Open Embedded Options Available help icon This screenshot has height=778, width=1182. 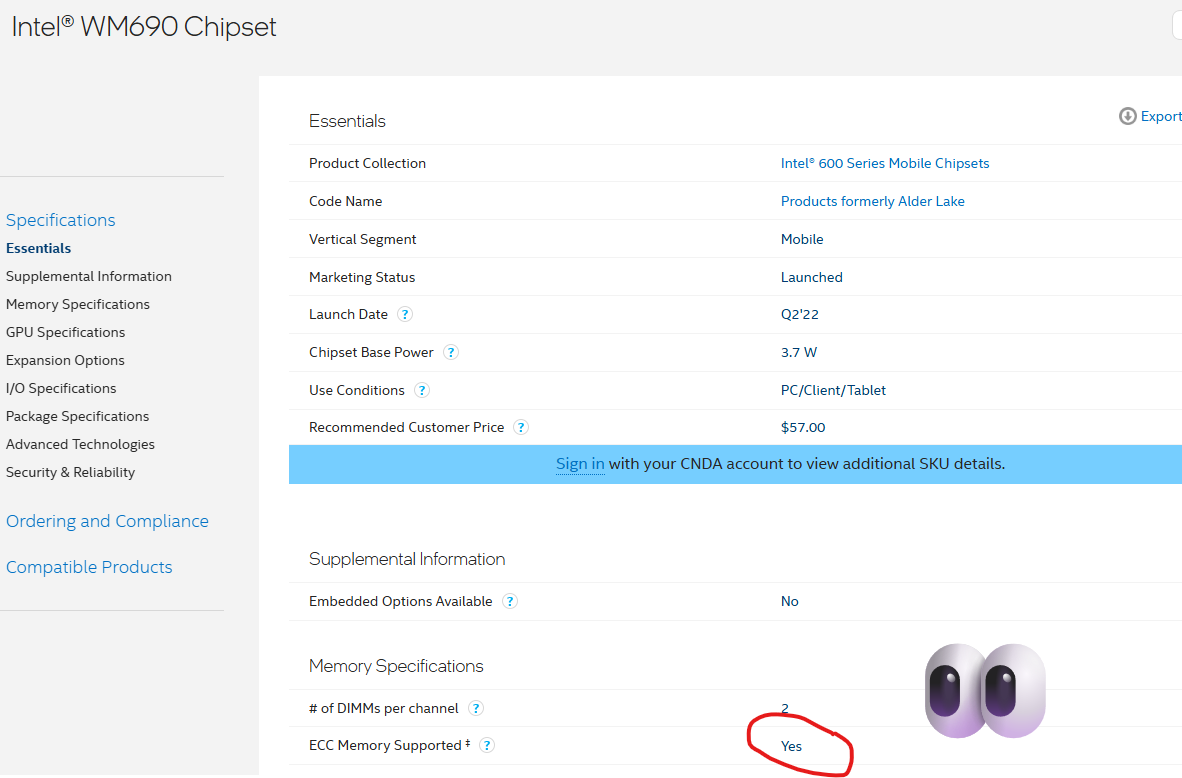(510, 601)
